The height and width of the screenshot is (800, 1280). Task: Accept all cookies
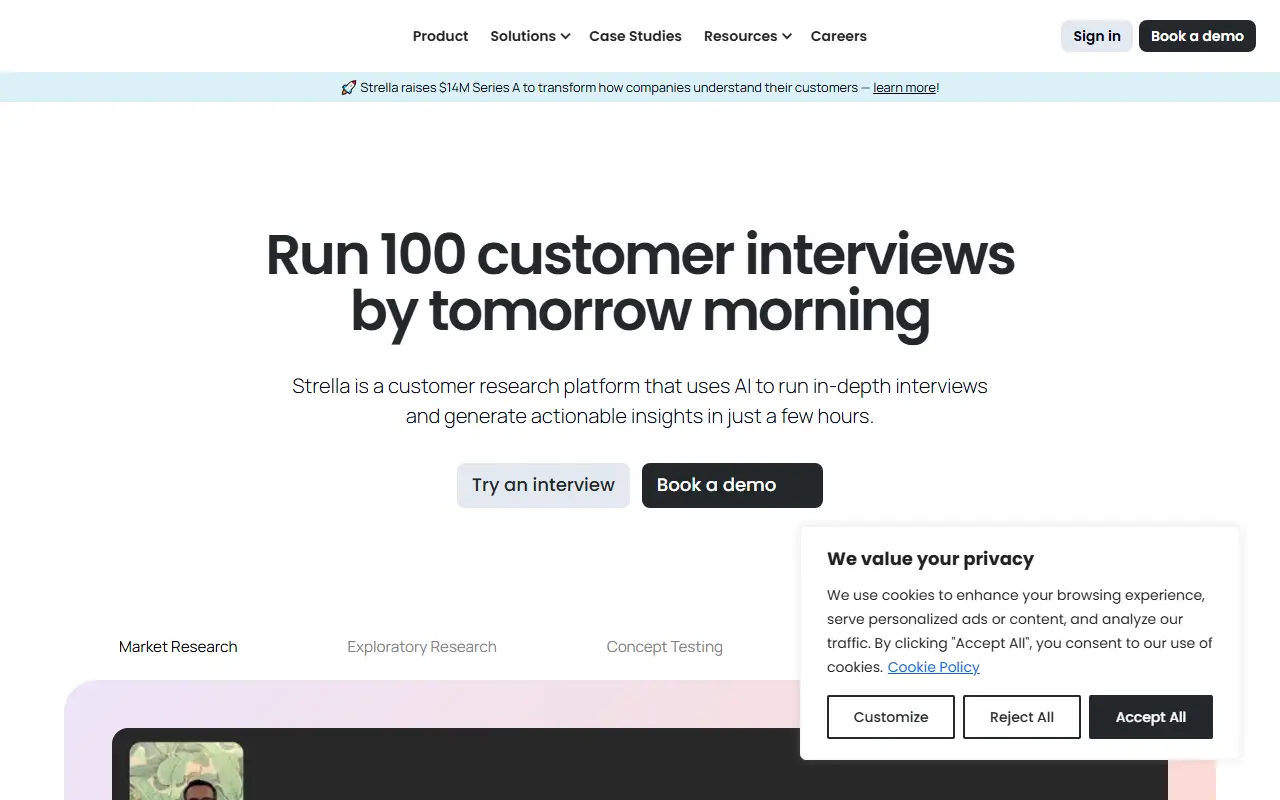click(x=1151, y=717)
